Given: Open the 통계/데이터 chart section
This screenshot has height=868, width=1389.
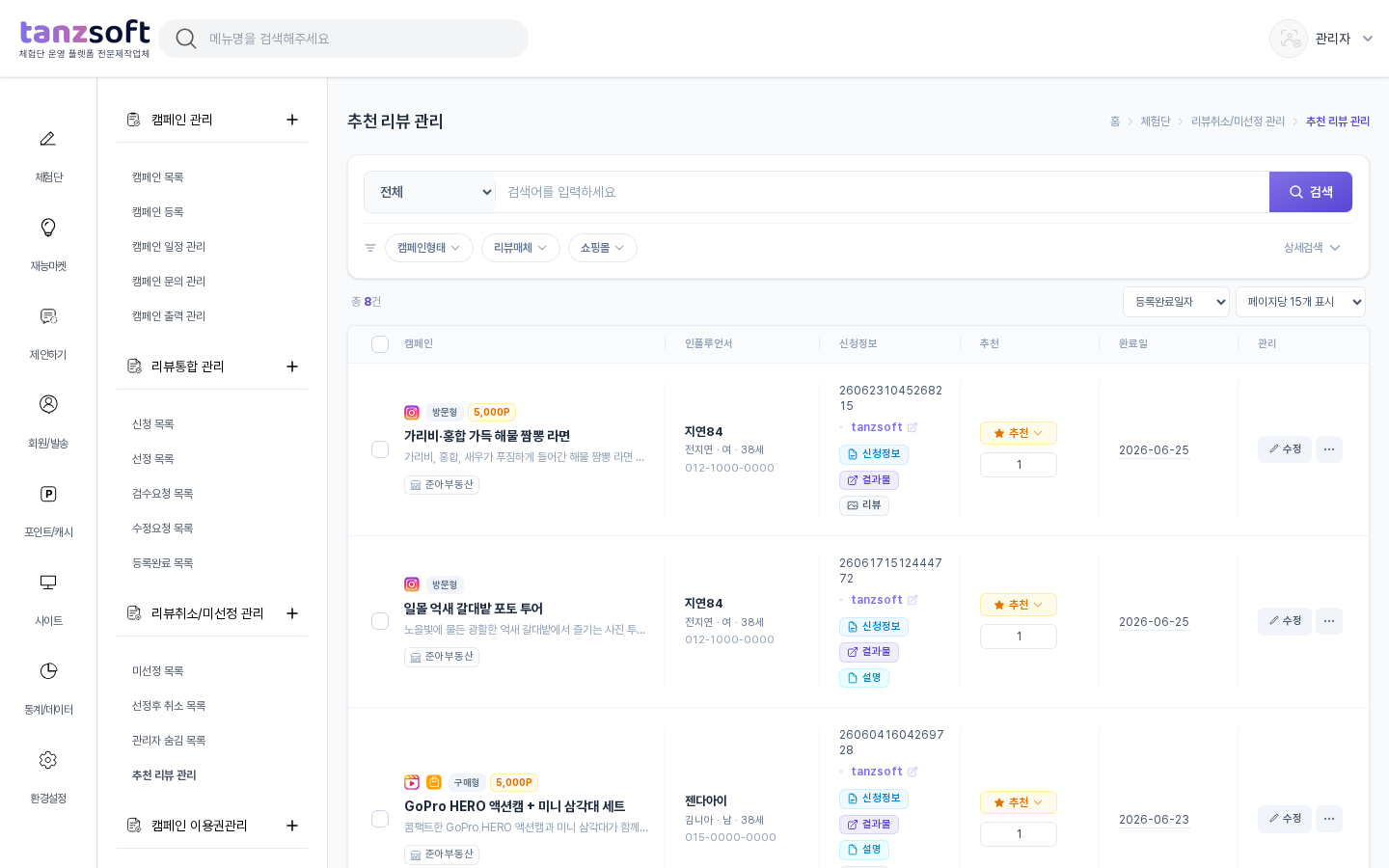Looking at the screenshot, I should [x=48, y=687].
